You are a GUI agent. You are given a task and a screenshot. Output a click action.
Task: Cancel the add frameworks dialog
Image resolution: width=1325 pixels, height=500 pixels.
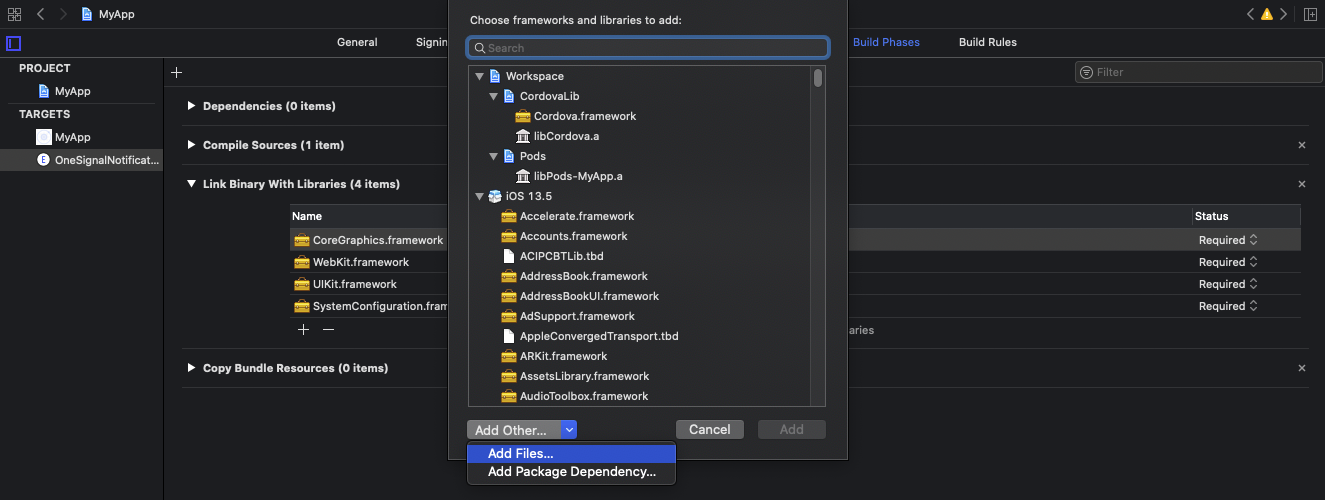[710, 430]
